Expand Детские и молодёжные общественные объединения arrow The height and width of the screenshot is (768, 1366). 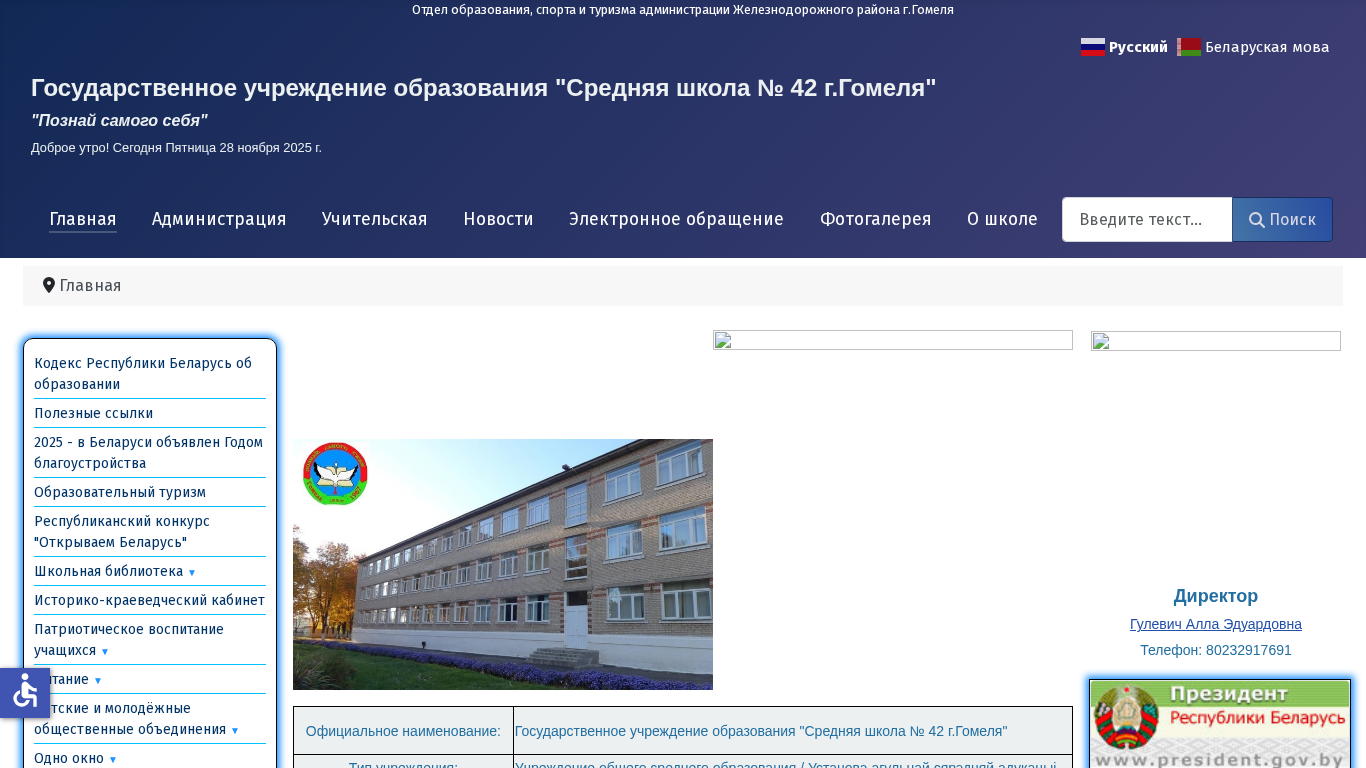click(x=235, y=731)
